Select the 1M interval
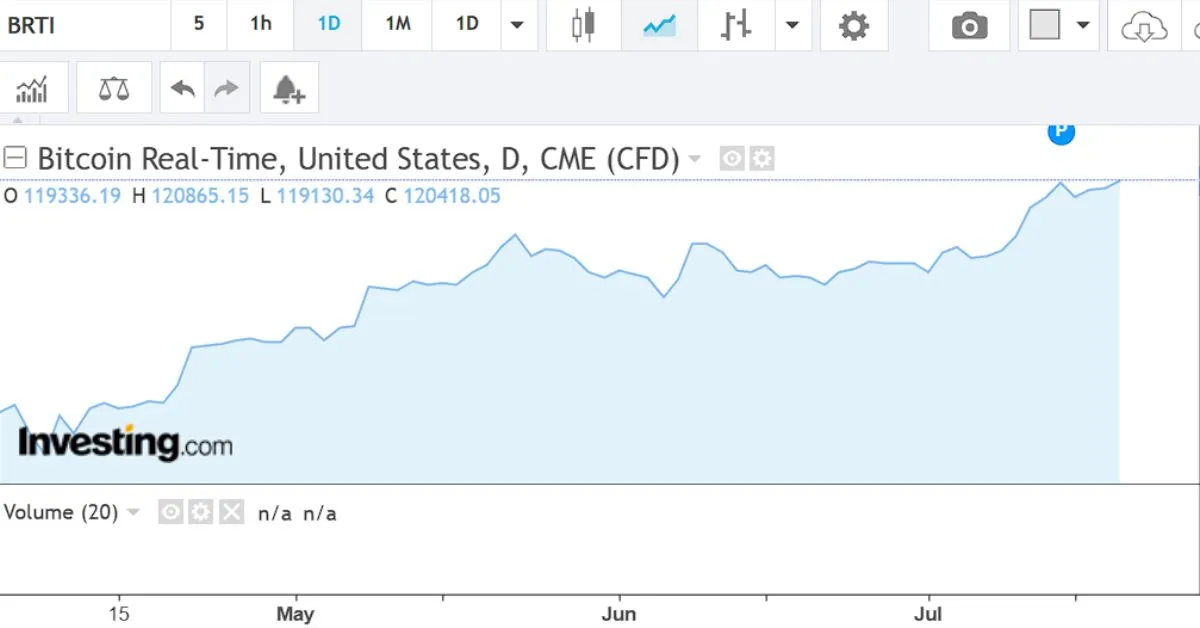 [398, 25]
